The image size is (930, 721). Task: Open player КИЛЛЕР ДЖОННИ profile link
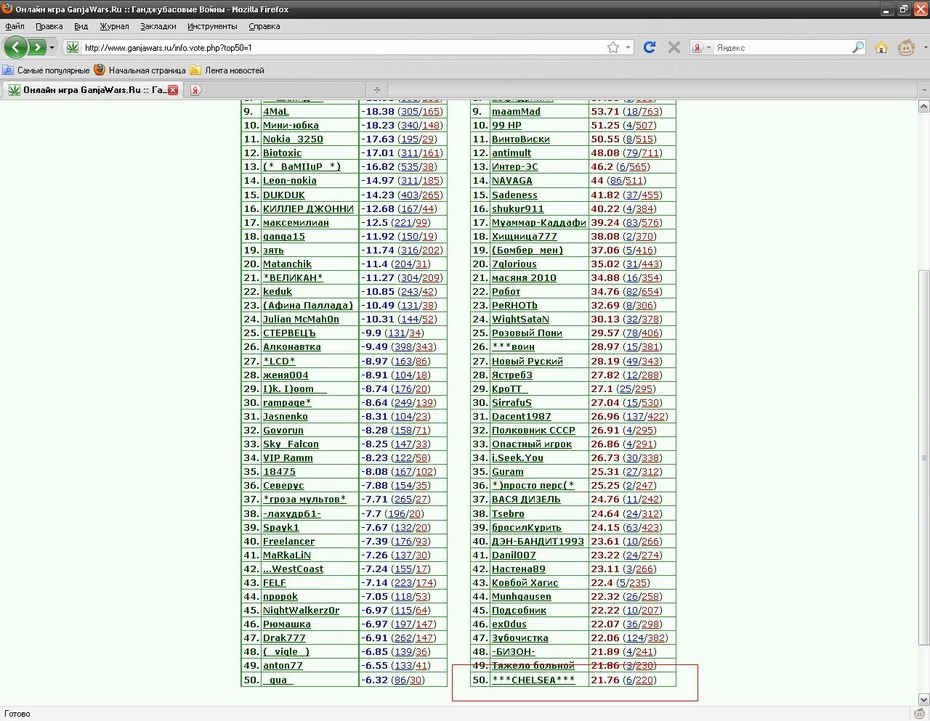[x=308, y=209]
